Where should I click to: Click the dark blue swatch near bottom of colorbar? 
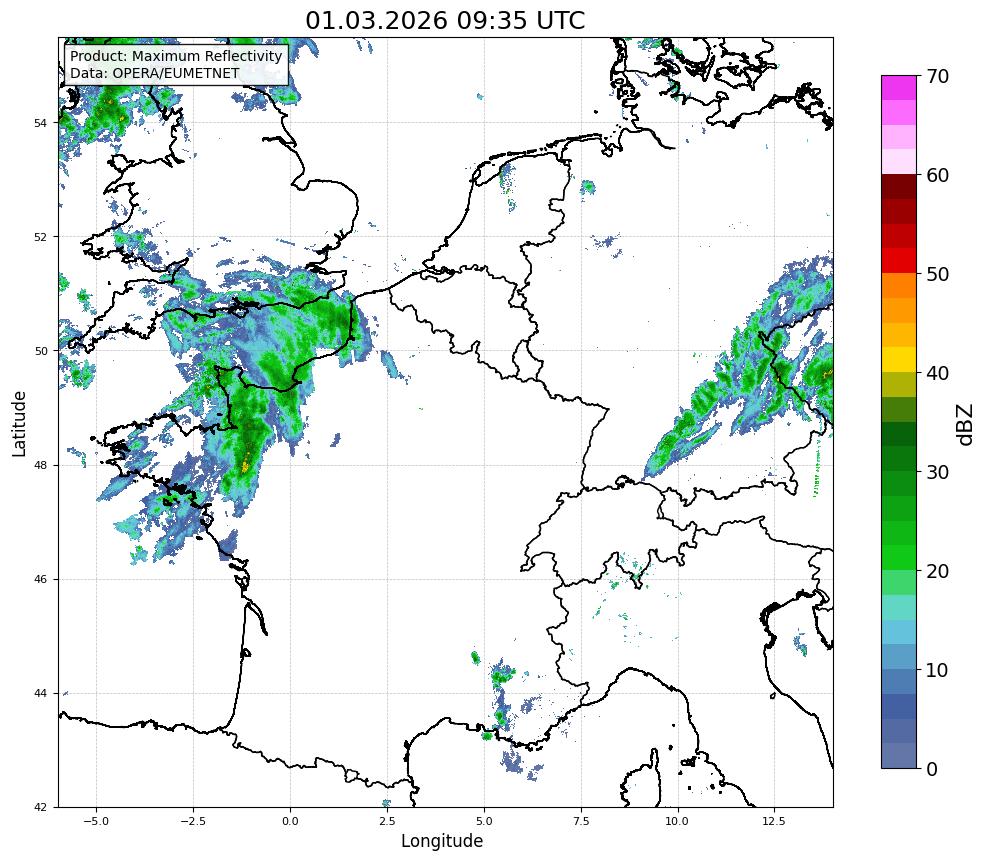pyautogui.click(x=899, y=706)
